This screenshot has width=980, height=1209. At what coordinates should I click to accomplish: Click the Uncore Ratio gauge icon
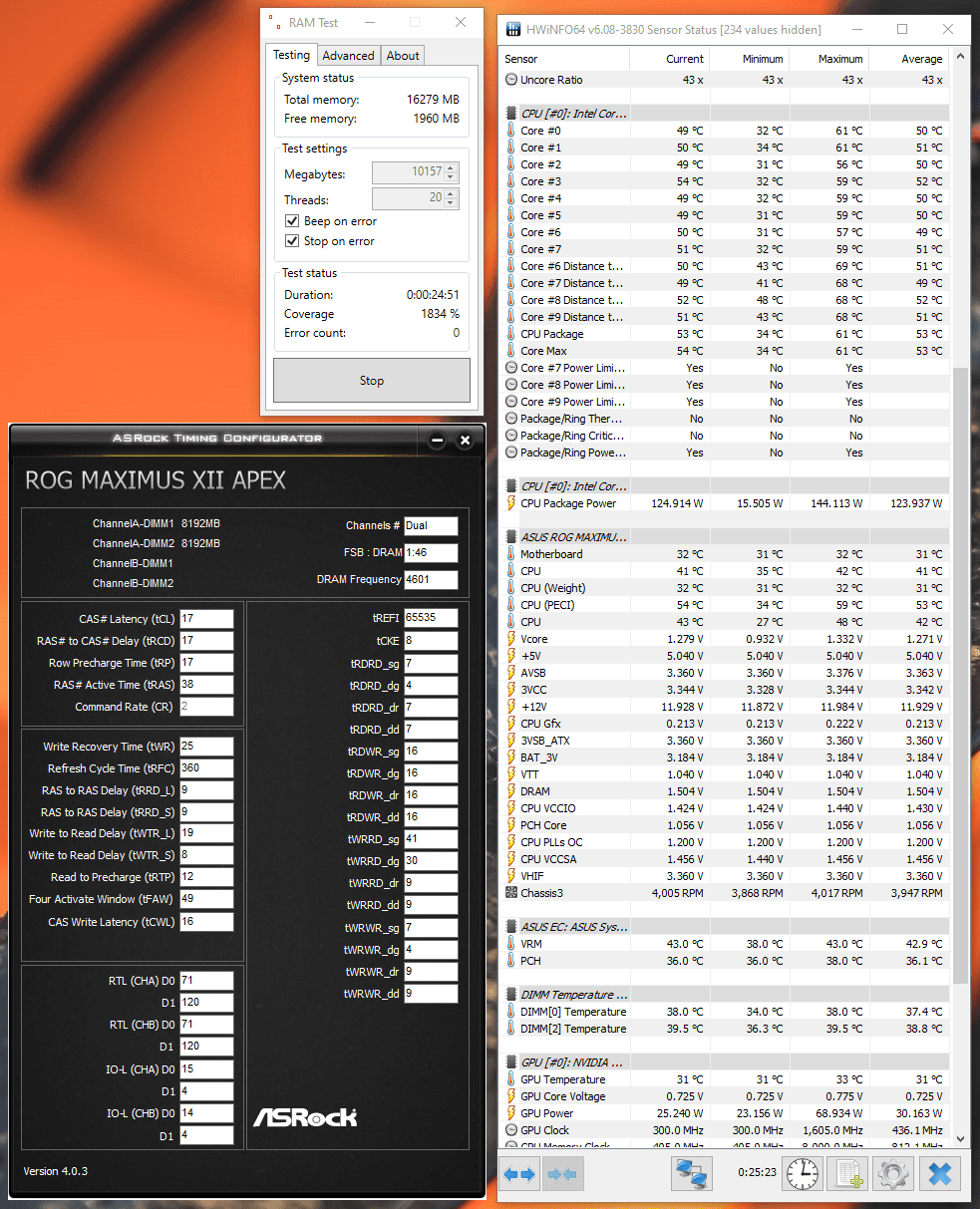point(511,80)
